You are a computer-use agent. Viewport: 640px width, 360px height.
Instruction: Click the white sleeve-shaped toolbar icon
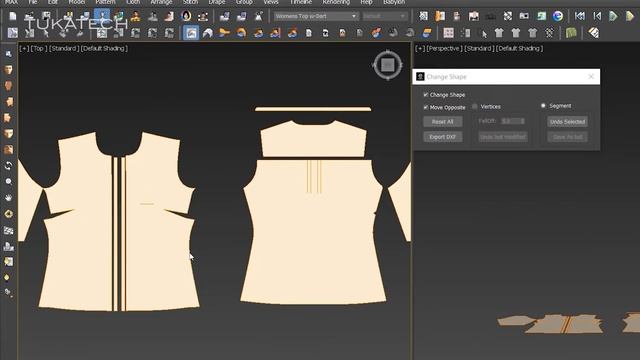pyautogui.click(x=208, y=33)
